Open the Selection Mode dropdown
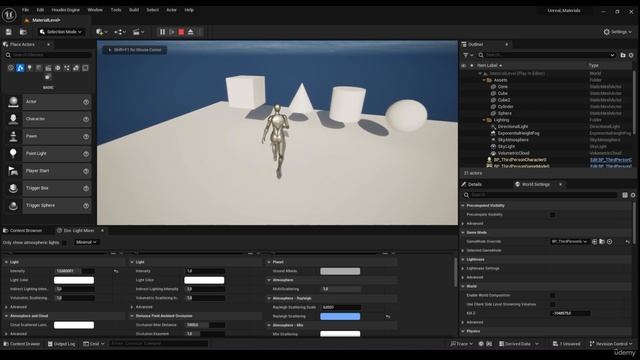This screenshot has width=640, height=360. coord(60,32)
